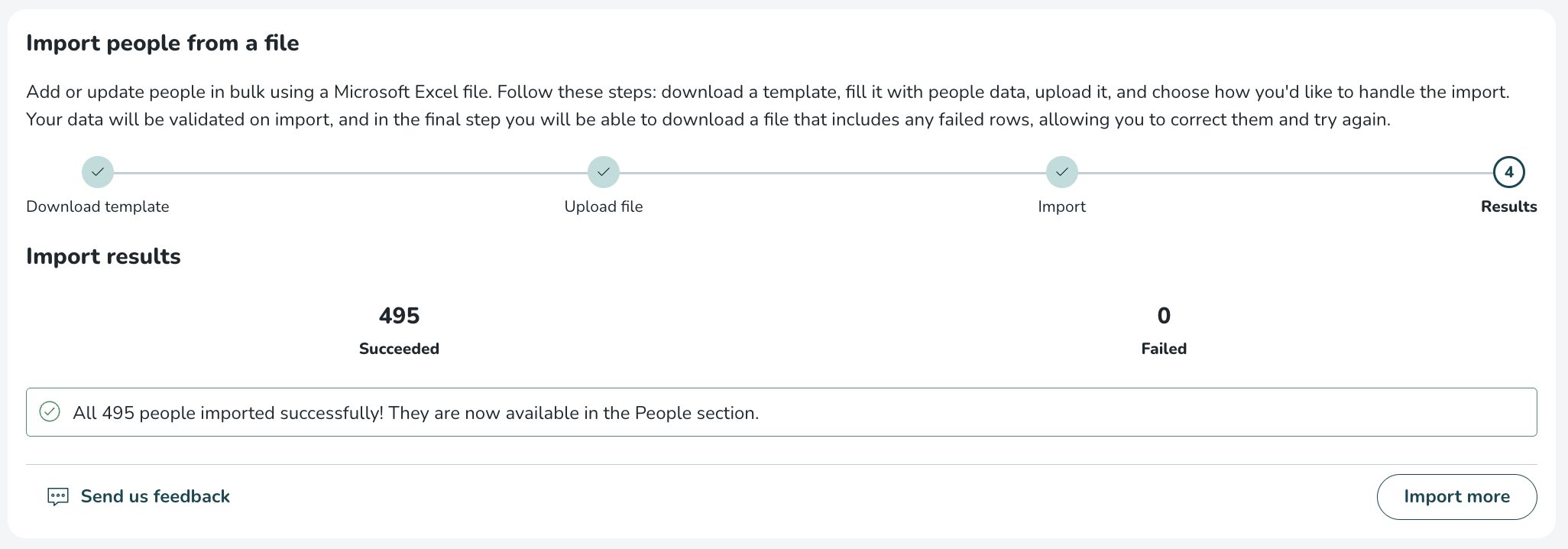Click the Succeeded label
This screenshot has height=549, width=1568.
coord(399,349)
